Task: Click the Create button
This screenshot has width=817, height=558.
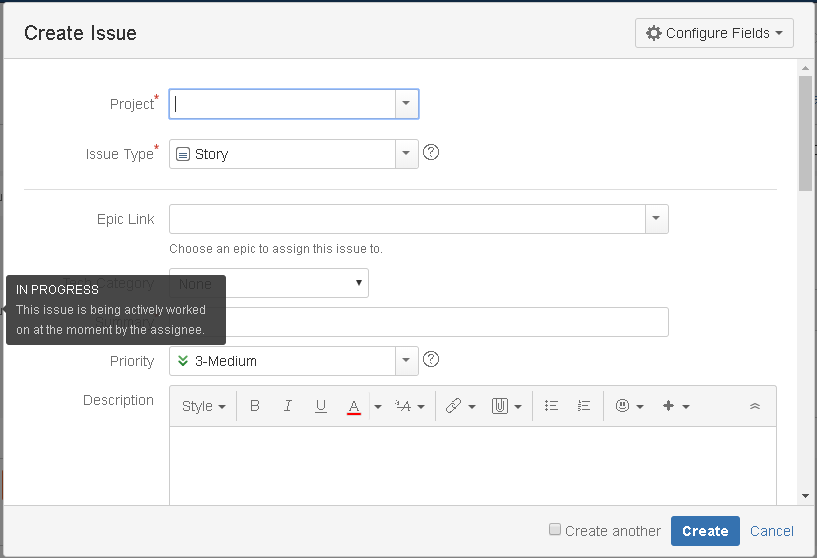Action: [x=705, y=531]
